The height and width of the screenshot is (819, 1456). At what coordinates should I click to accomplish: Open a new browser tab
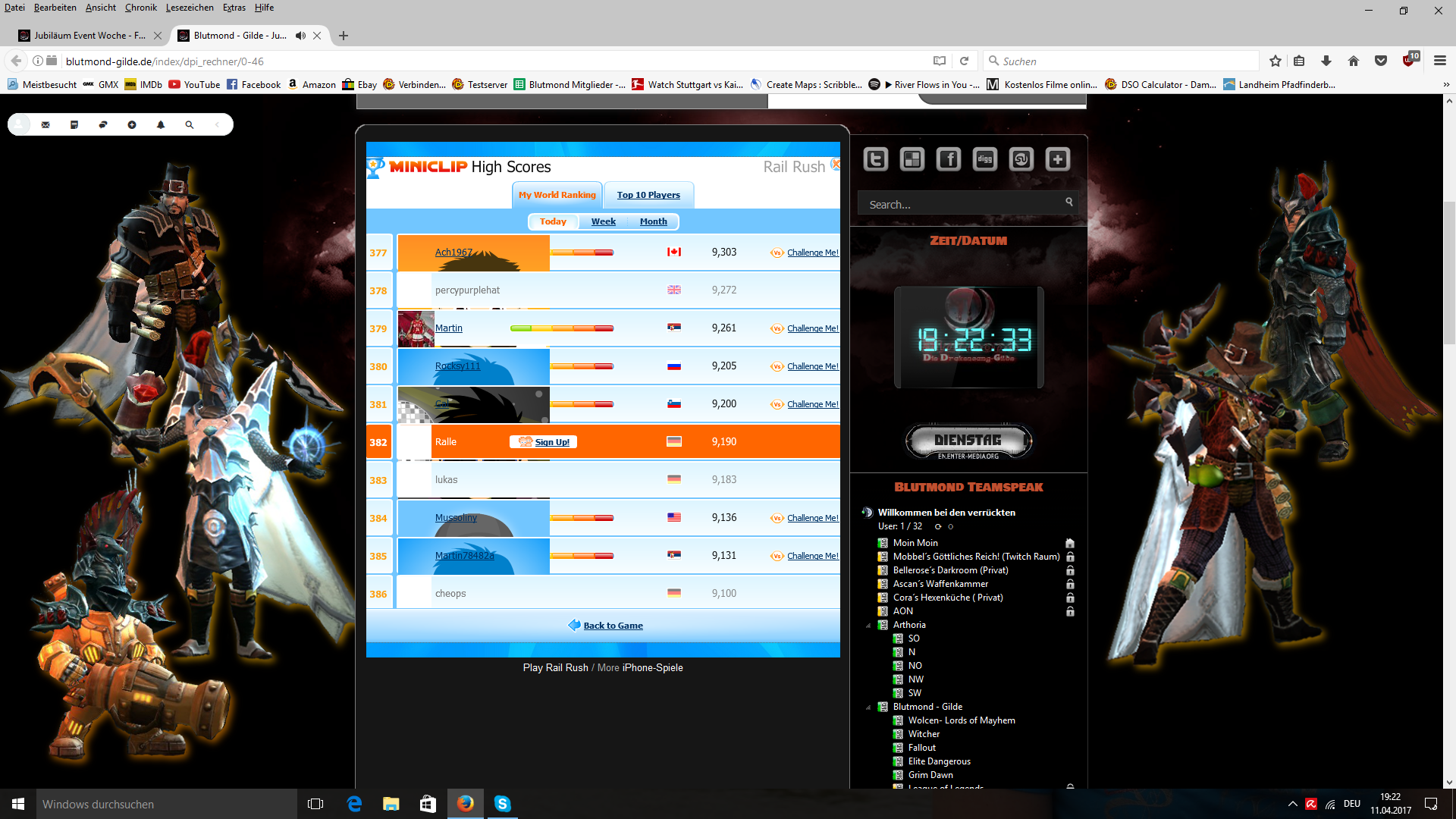coord(344,36)
